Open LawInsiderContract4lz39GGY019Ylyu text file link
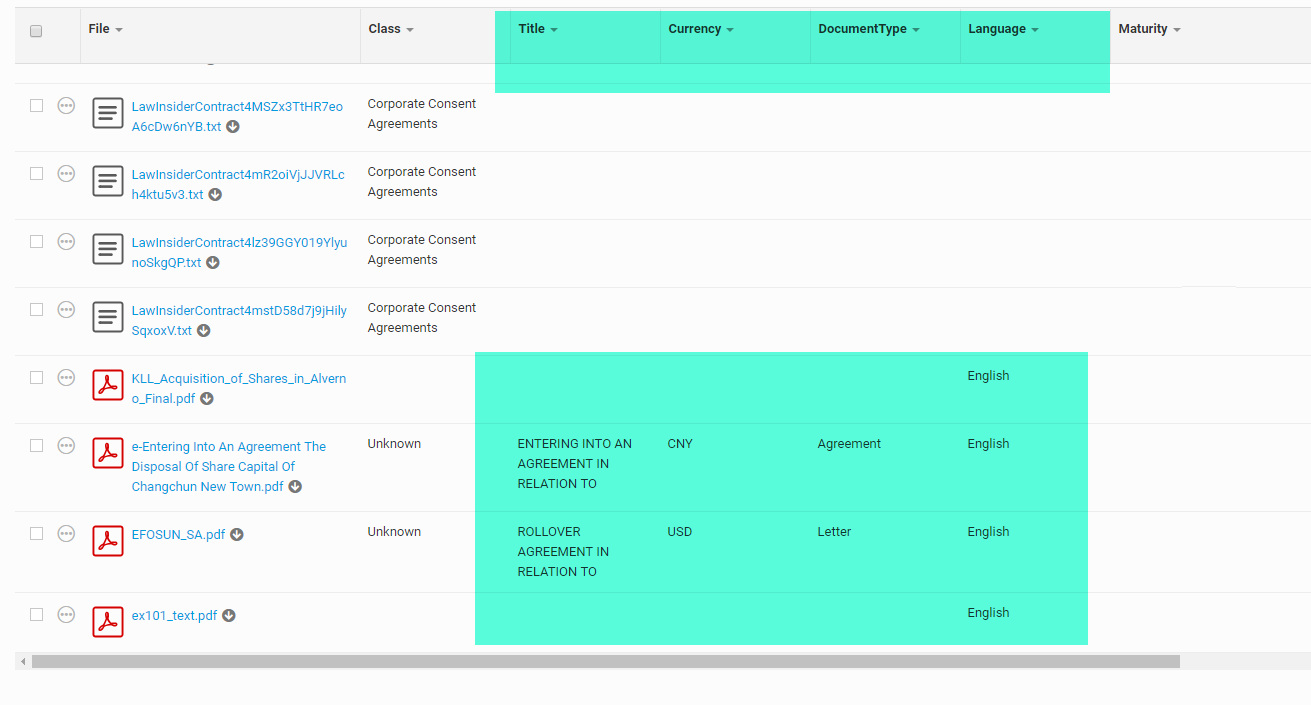1311x705 pixels. (239, 252)
